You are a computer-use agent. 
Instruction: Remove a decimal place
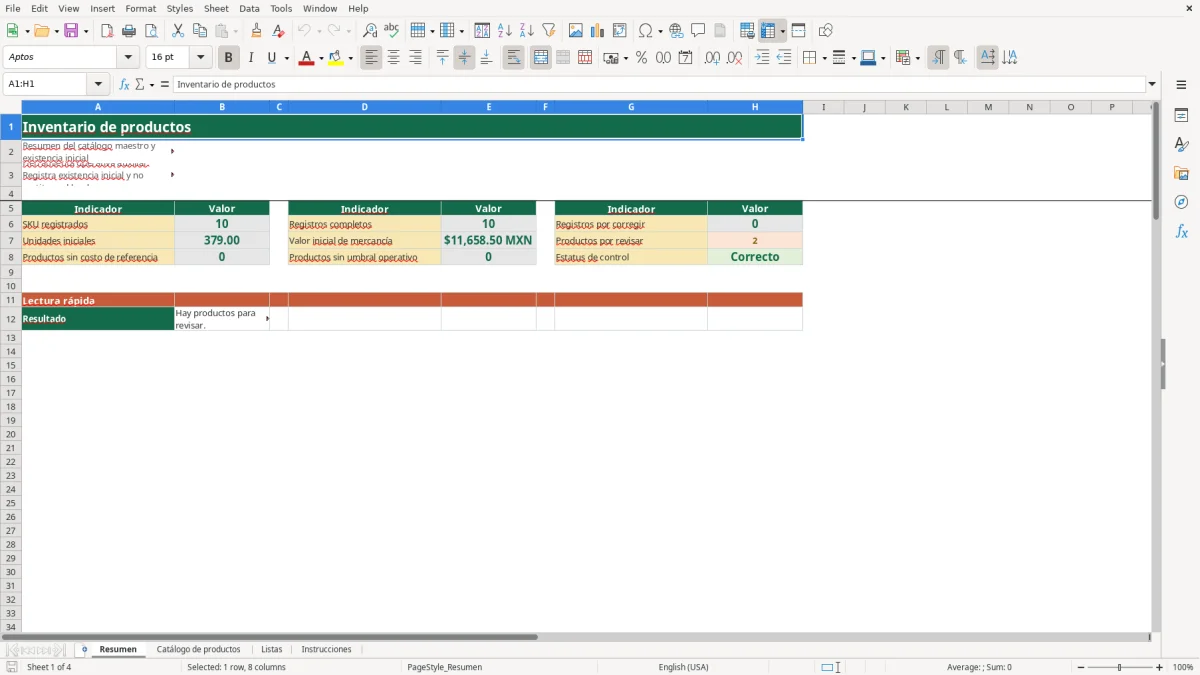coord(734,58)
